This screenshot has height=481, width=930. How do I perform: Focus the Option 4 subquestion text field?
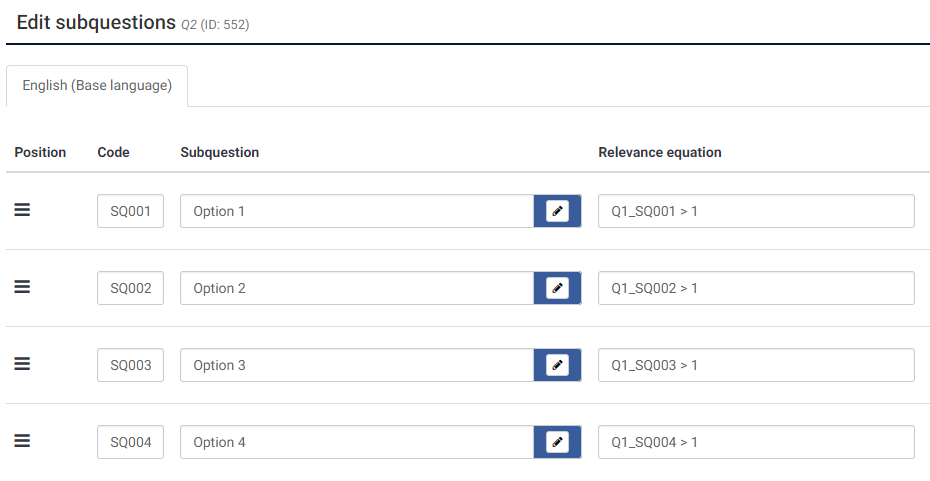pyautogui.click(x=356, y=442)
